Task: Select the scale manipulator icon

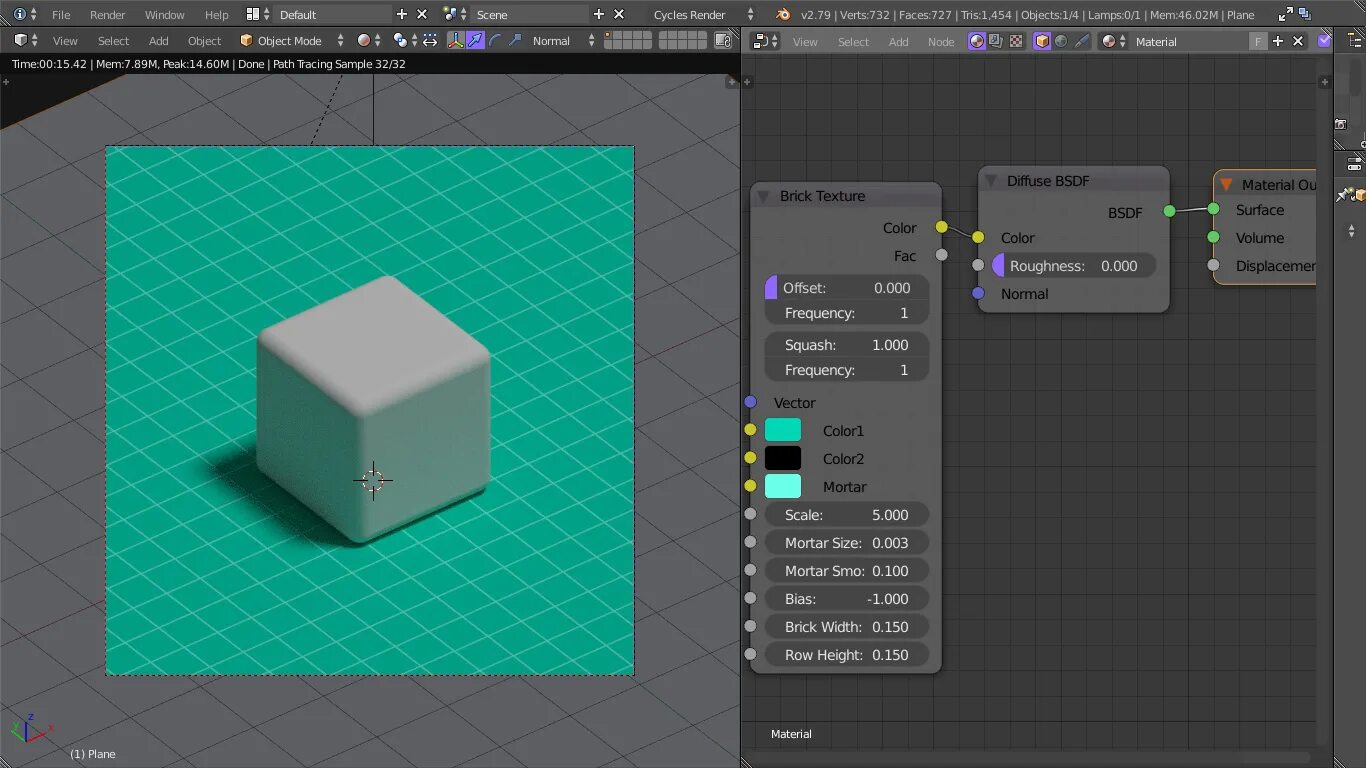Action: (516, 40)
